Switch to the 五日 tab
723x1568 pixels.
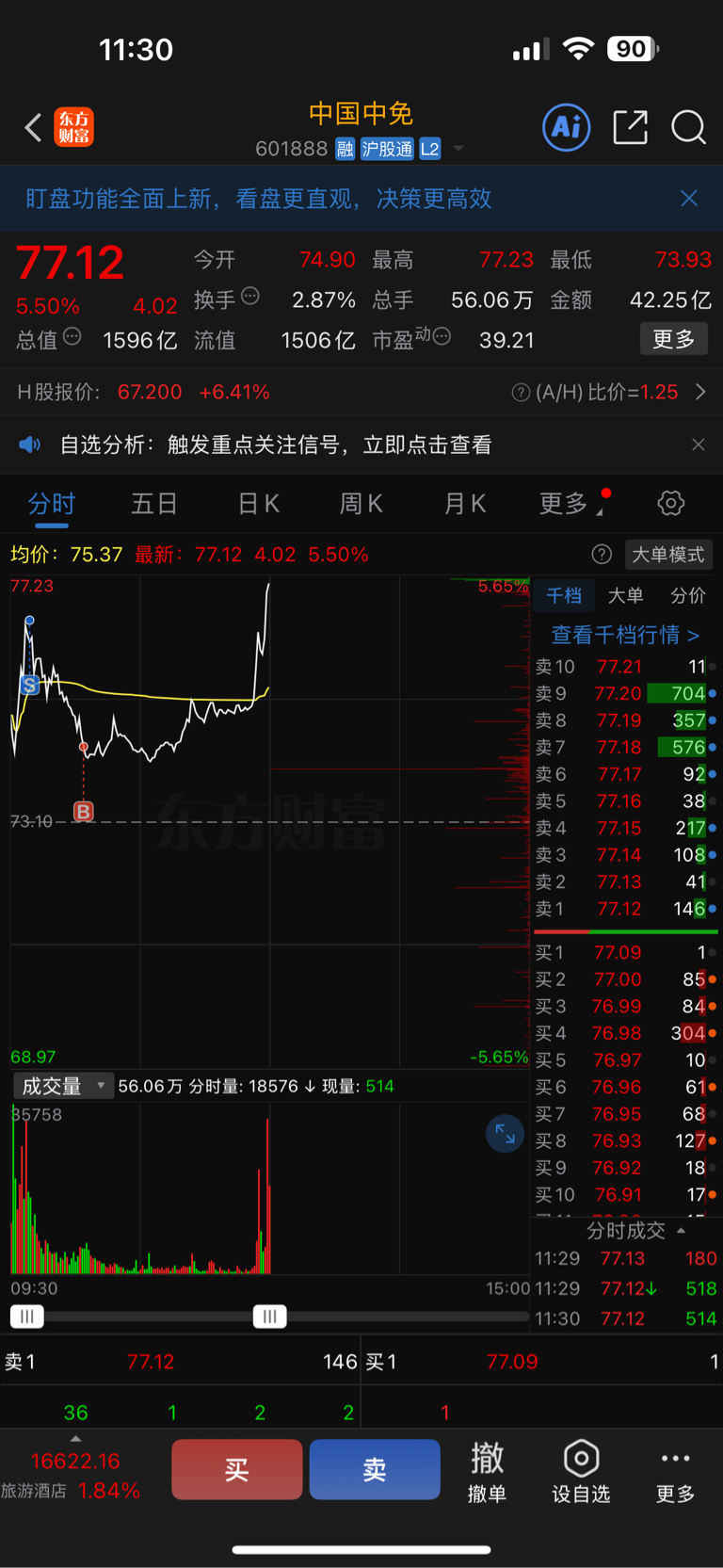(154, 504)
